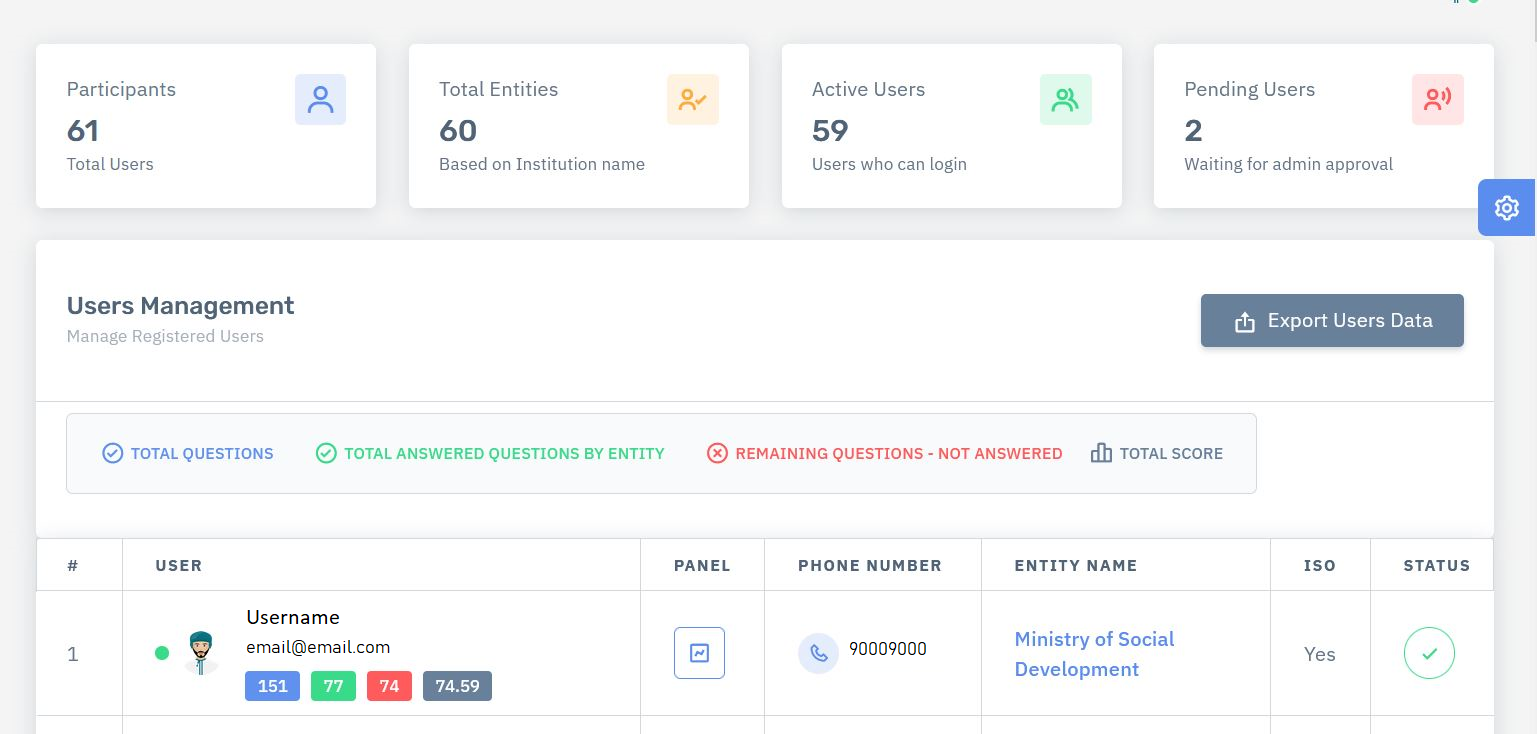Click the Participants user icon
This screenshot has width=1537, height=734.
pos(320,100)
